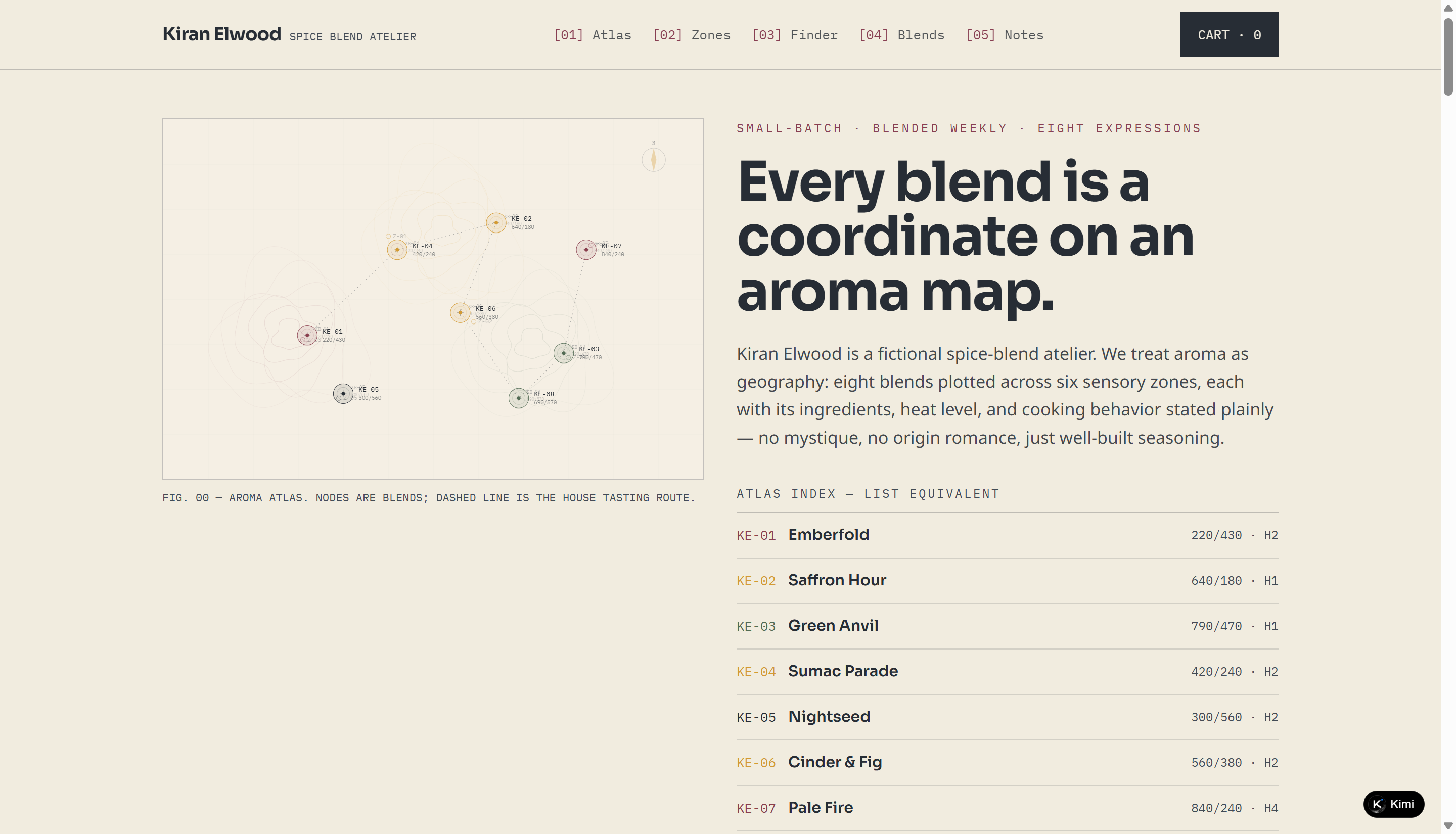This screenshot has height=834, width=1456.
Task: Select Pale Fire in atlas index
Action: coord(1007,808)
